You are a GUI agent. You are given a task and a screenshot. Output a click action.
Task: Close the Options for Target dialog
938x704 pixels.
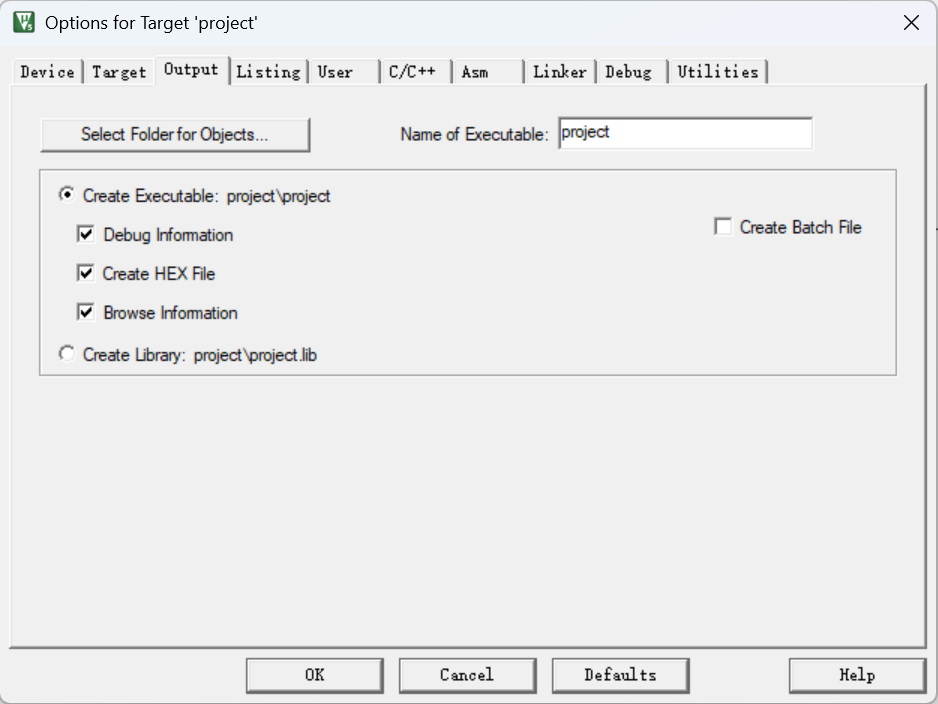[911, 23]
